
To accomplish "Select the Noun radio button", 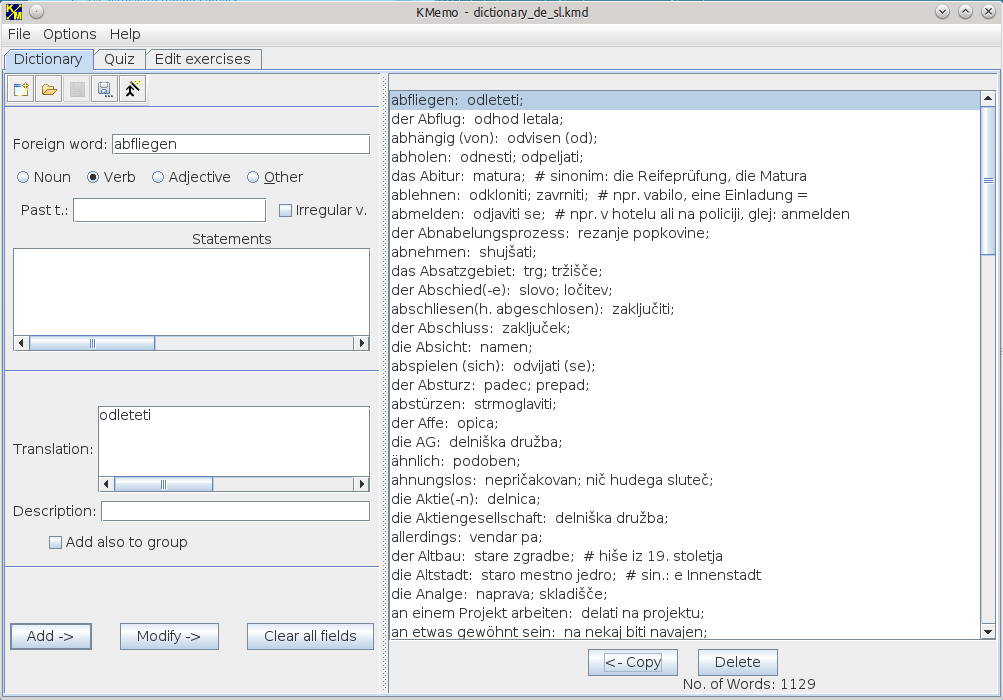I will click(x=43, y=177).
